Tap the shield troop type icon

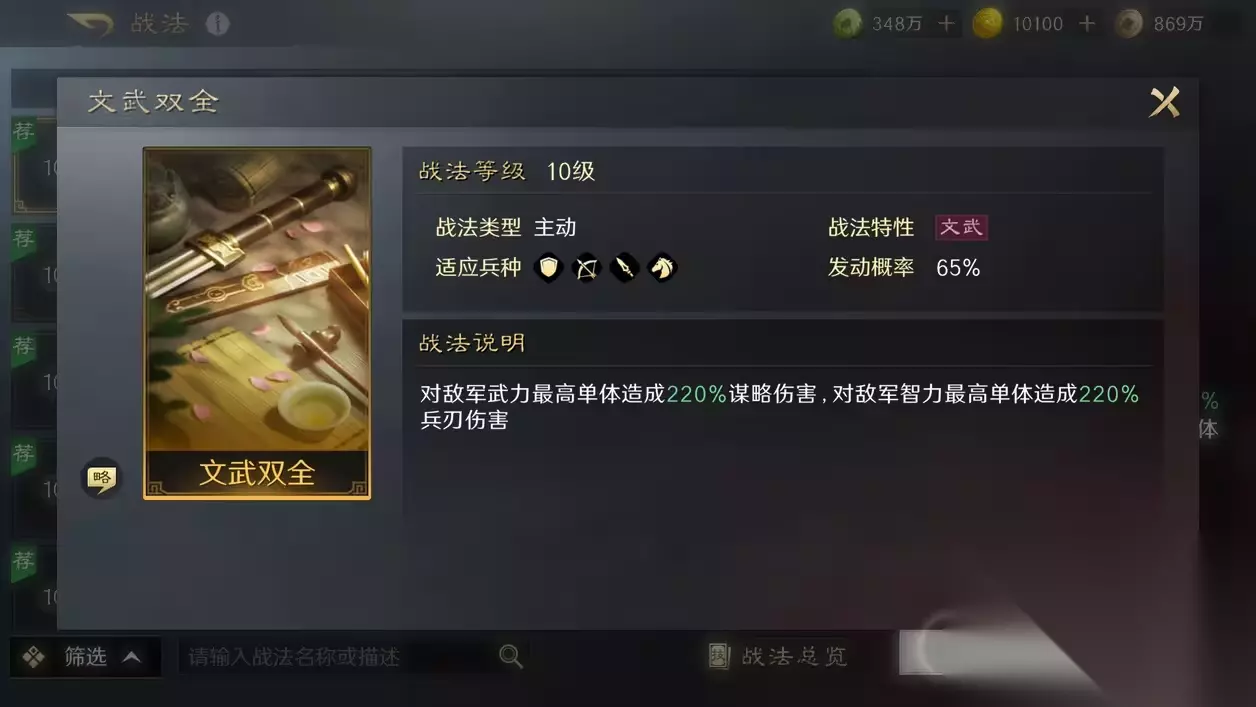click(548, 268)
